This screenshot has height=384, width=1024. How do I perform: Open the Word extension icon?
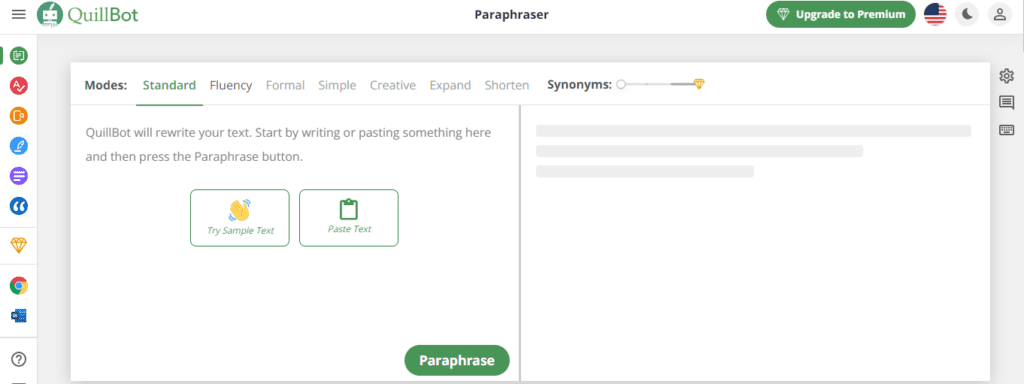[19, 316]
